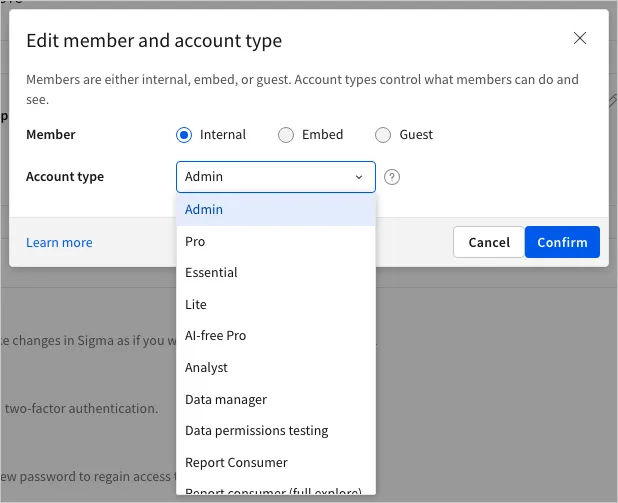Screen dimensions: 618x503
Task: Choose AI-free Pro account type
Action: coord(276,336)
